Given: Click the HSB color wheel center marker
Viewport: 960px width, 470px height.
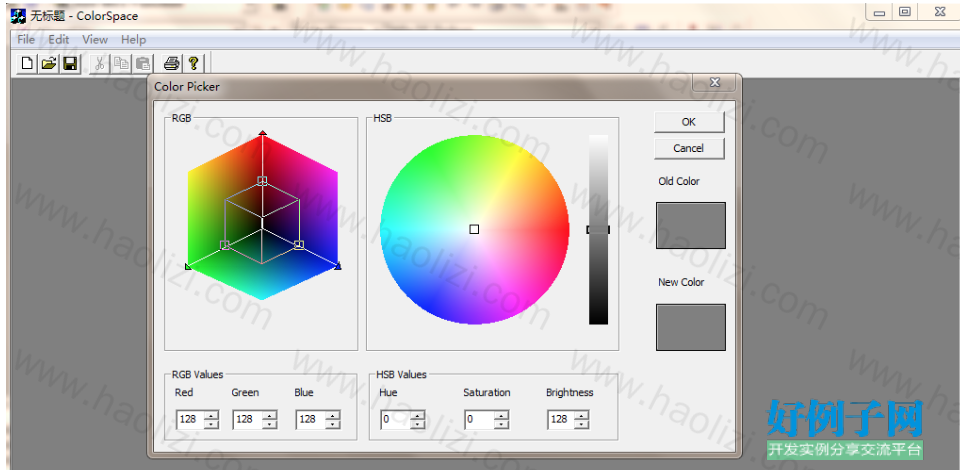Looking at the screenshot, I should pos(474,229).
